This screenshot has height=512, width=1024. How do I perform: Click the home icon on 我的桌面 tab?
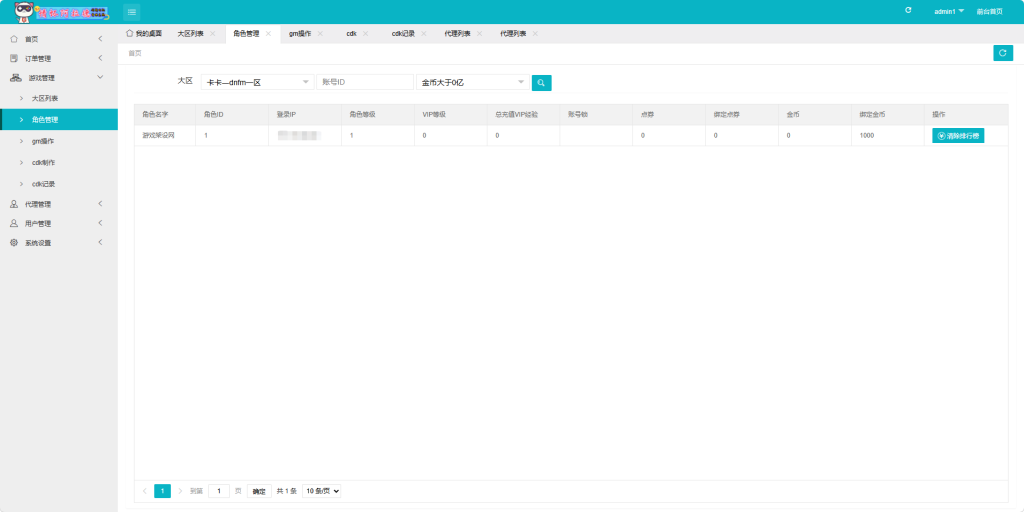tap(129, 33)
